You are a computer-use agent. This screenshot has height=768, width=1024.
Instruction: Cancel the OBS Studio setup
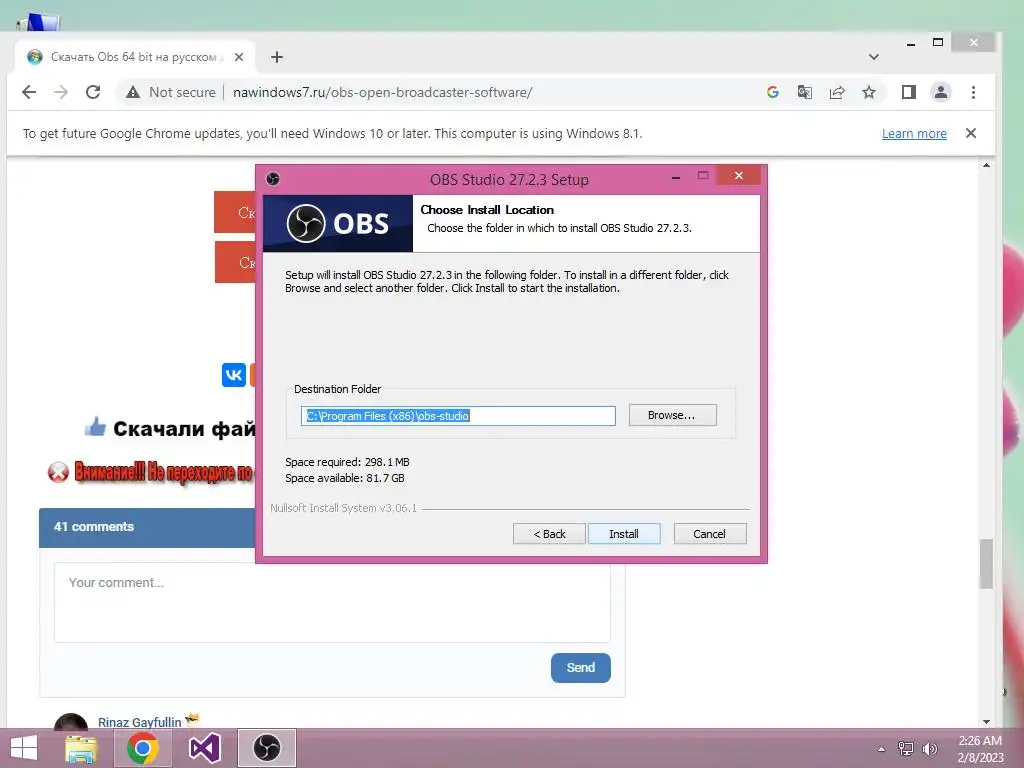[709, 534]
